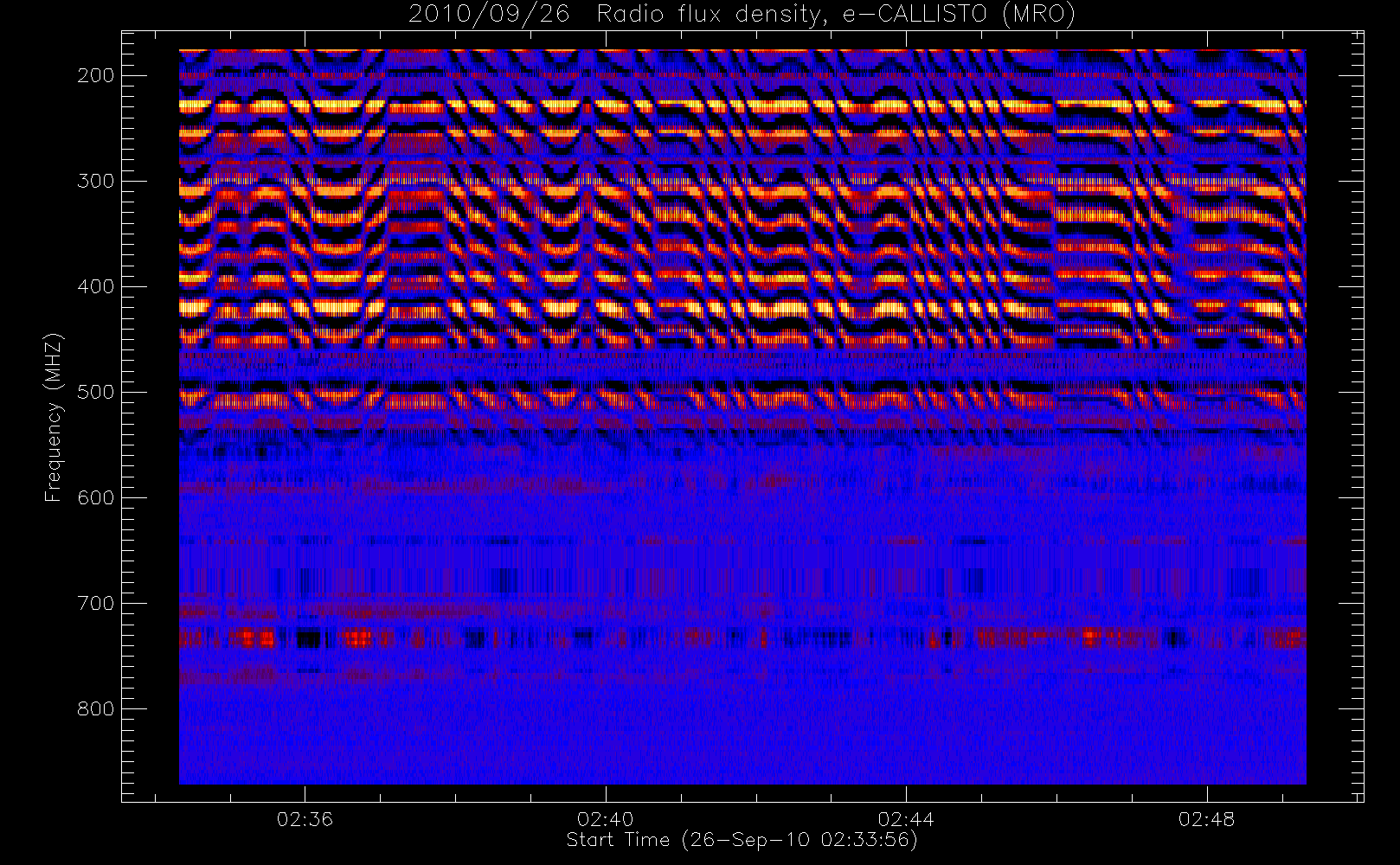Click the 700 frequency tick label

pos(96,603)
